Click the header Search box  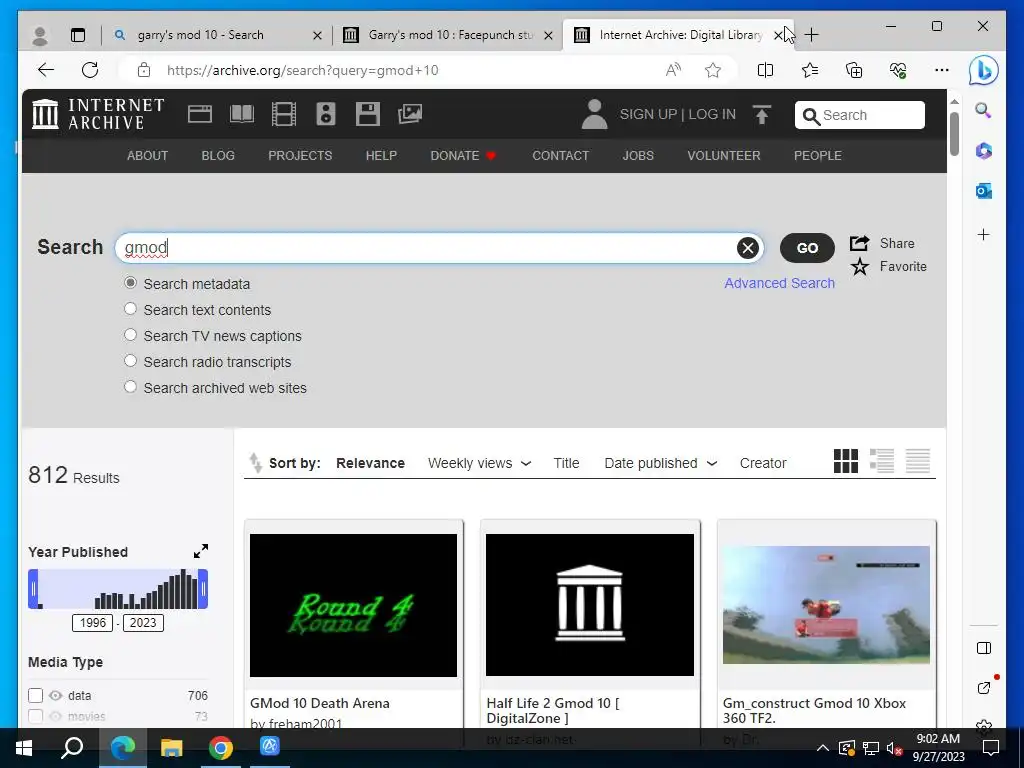tap(859, 115)
